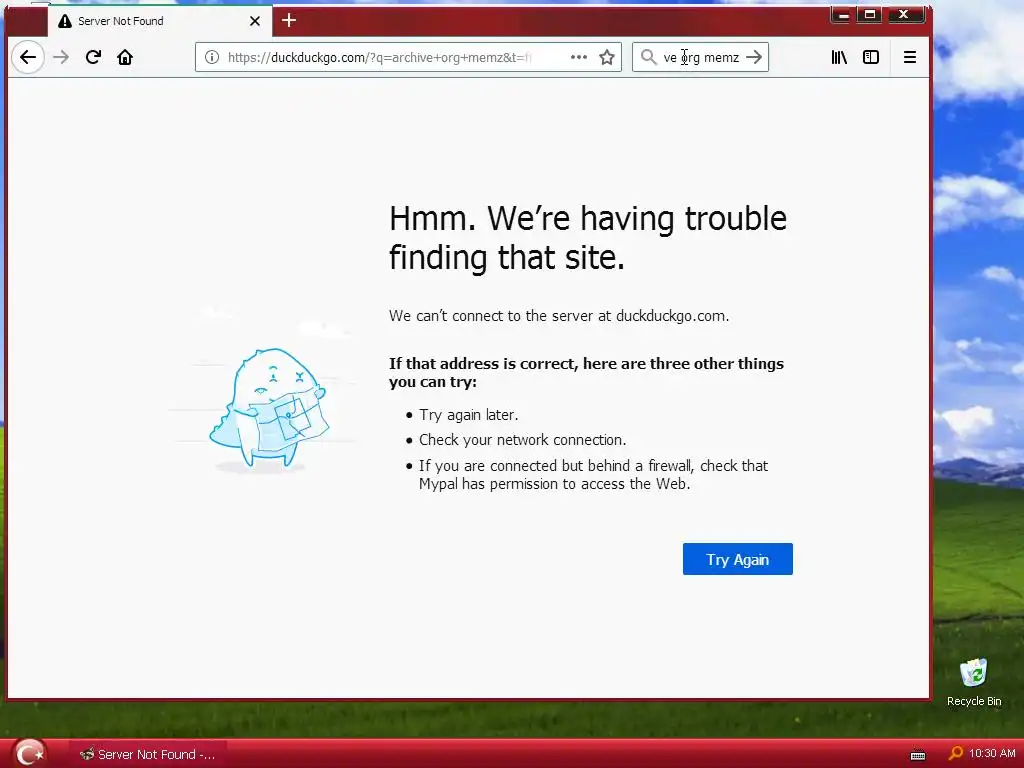Click the 'Hmm. We're having trouble' heading
The height and width of the screenshot is (768, 1024).
point(587,238)
